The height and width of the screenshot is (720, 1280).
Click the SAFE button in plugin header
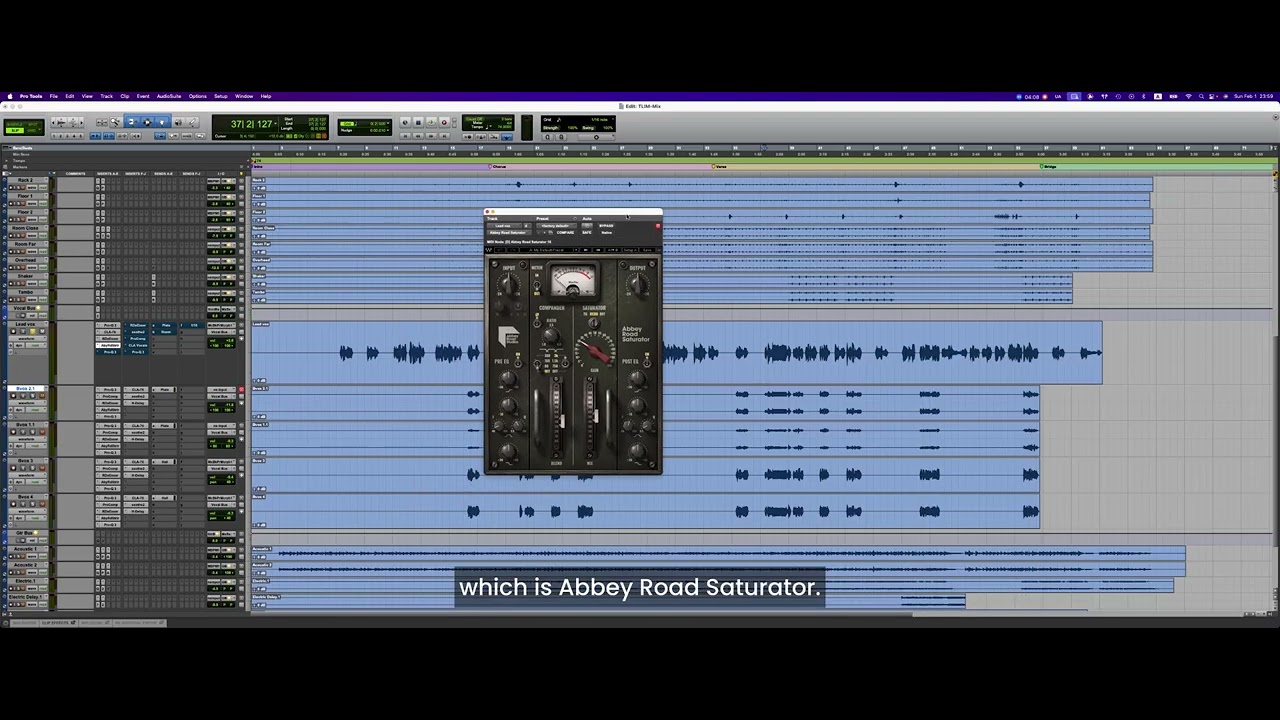pos(587,233)
